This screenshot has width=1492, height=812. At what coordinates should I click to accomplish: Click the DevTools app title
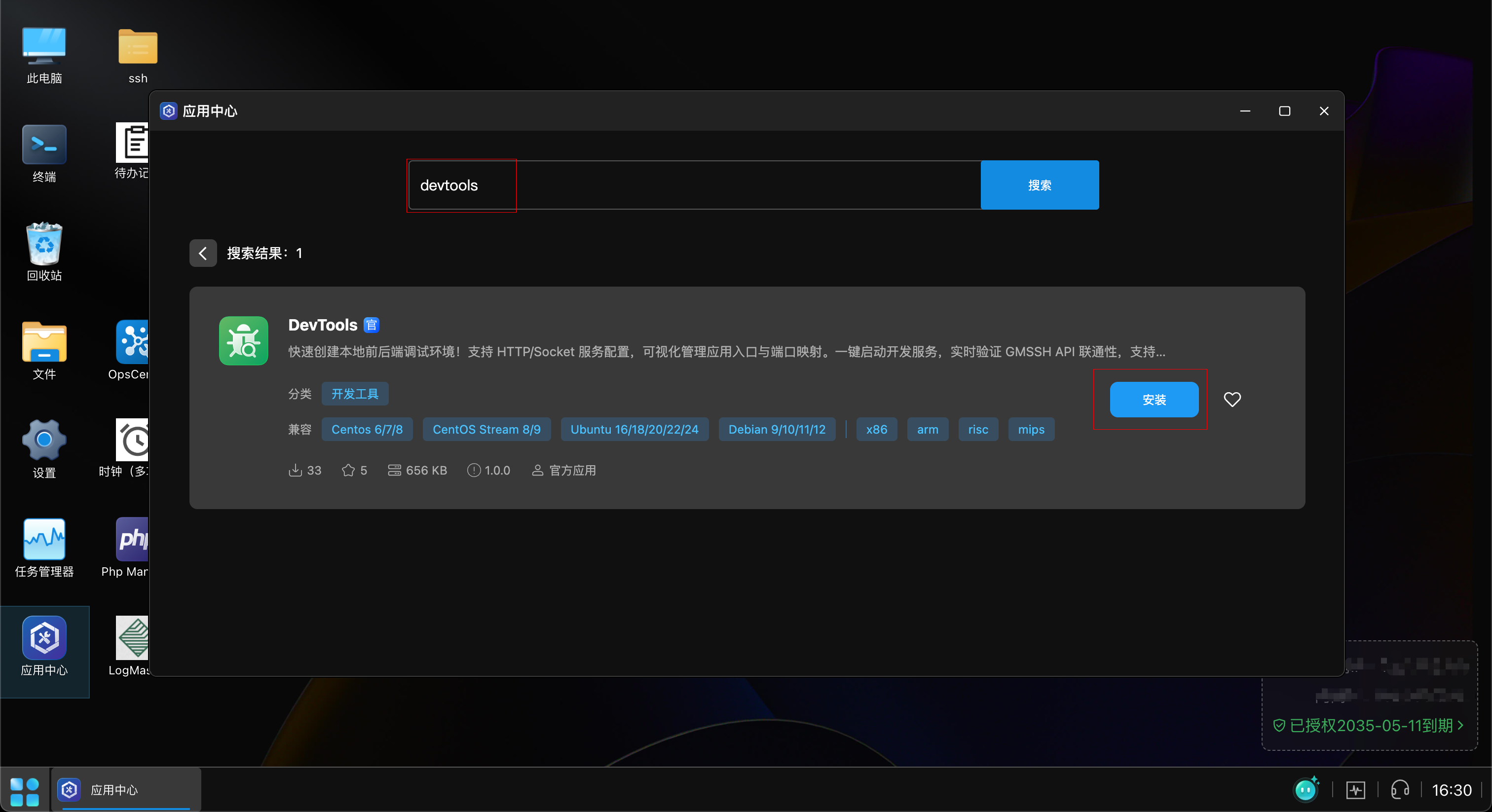[323, 325]
